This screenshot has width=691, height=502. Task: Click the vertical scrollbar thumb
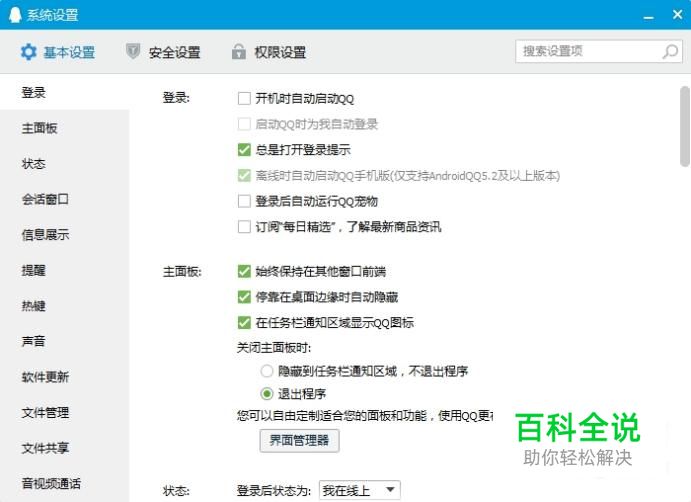point(685,126)
